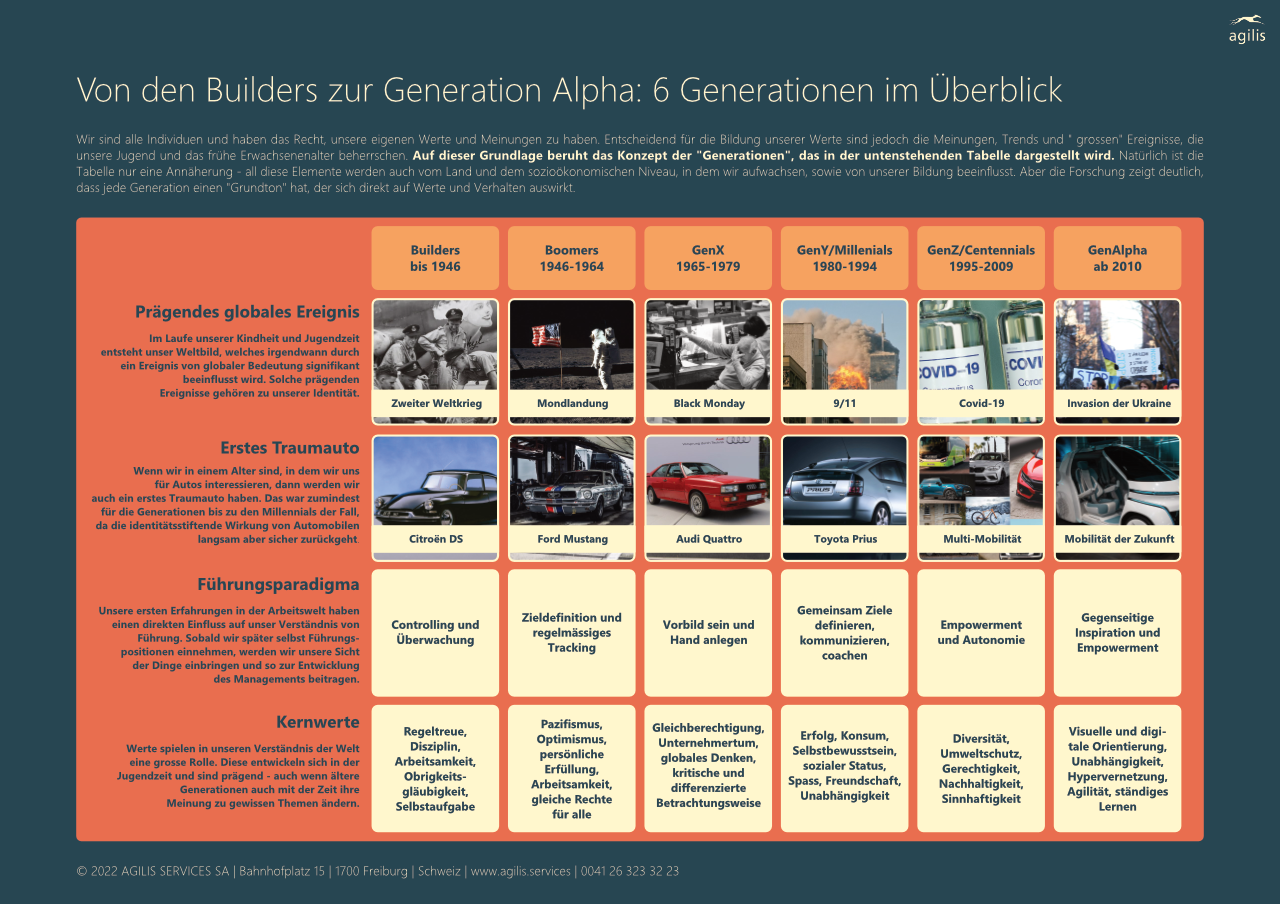The width and height of the screenshot is (1280, 904).
Task: Select the Diversität, Umweltschutz values card
Action: (x=981, y=769)
